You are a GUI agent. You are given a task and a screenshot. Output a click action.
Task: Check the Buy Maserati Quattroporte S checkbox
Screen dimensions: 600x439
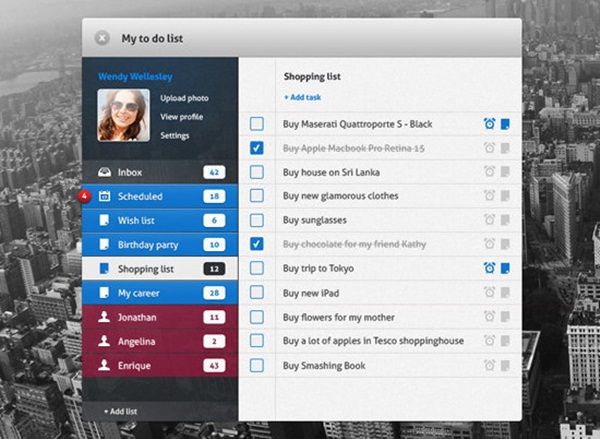coord(256,124)
